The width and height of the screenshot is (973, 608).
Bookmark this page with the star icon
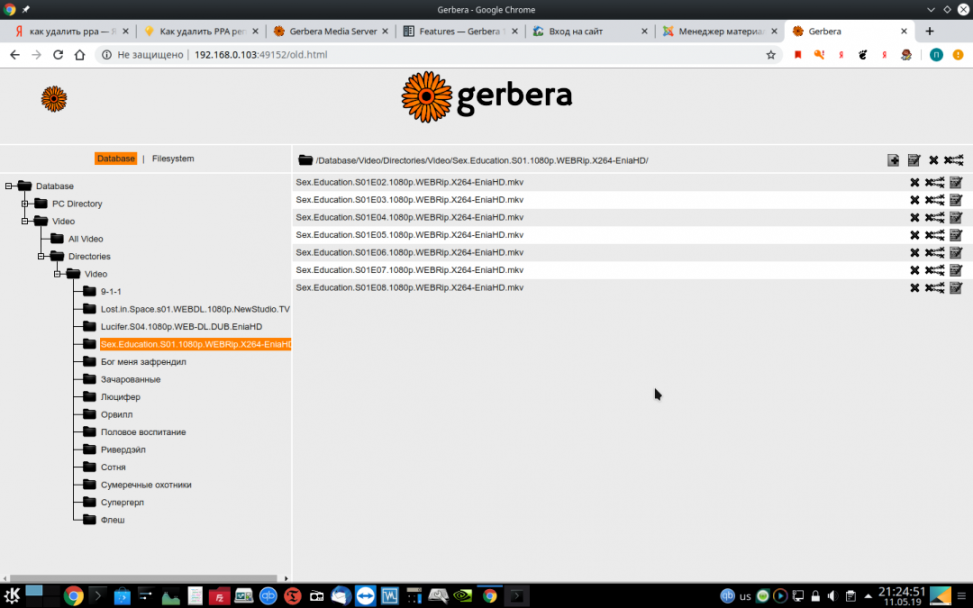(x=771, y=55)
